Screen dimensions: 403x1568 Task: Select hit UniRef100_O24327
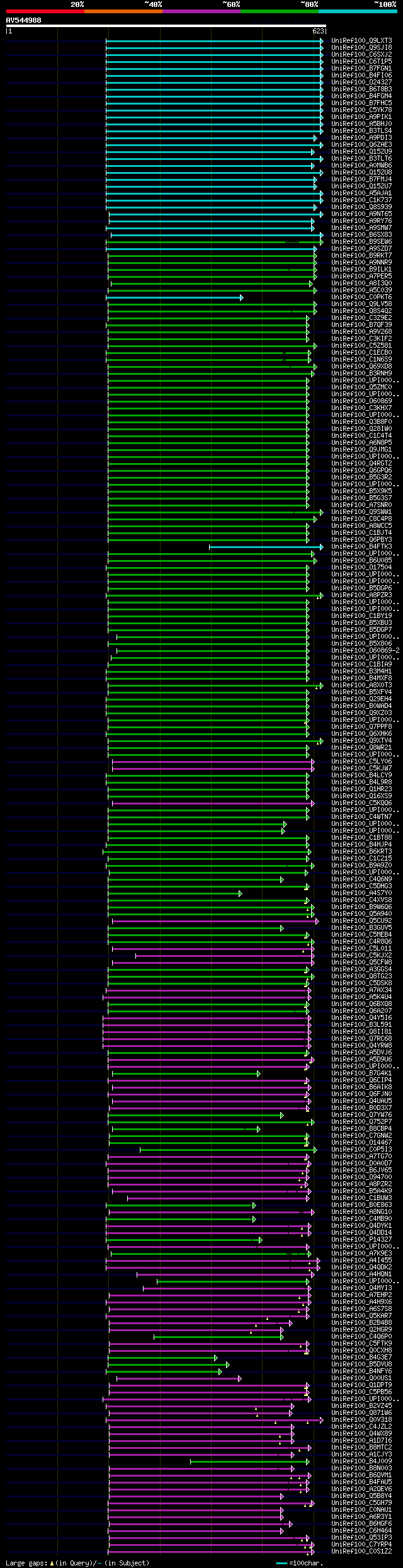click(x=361, y=83)
